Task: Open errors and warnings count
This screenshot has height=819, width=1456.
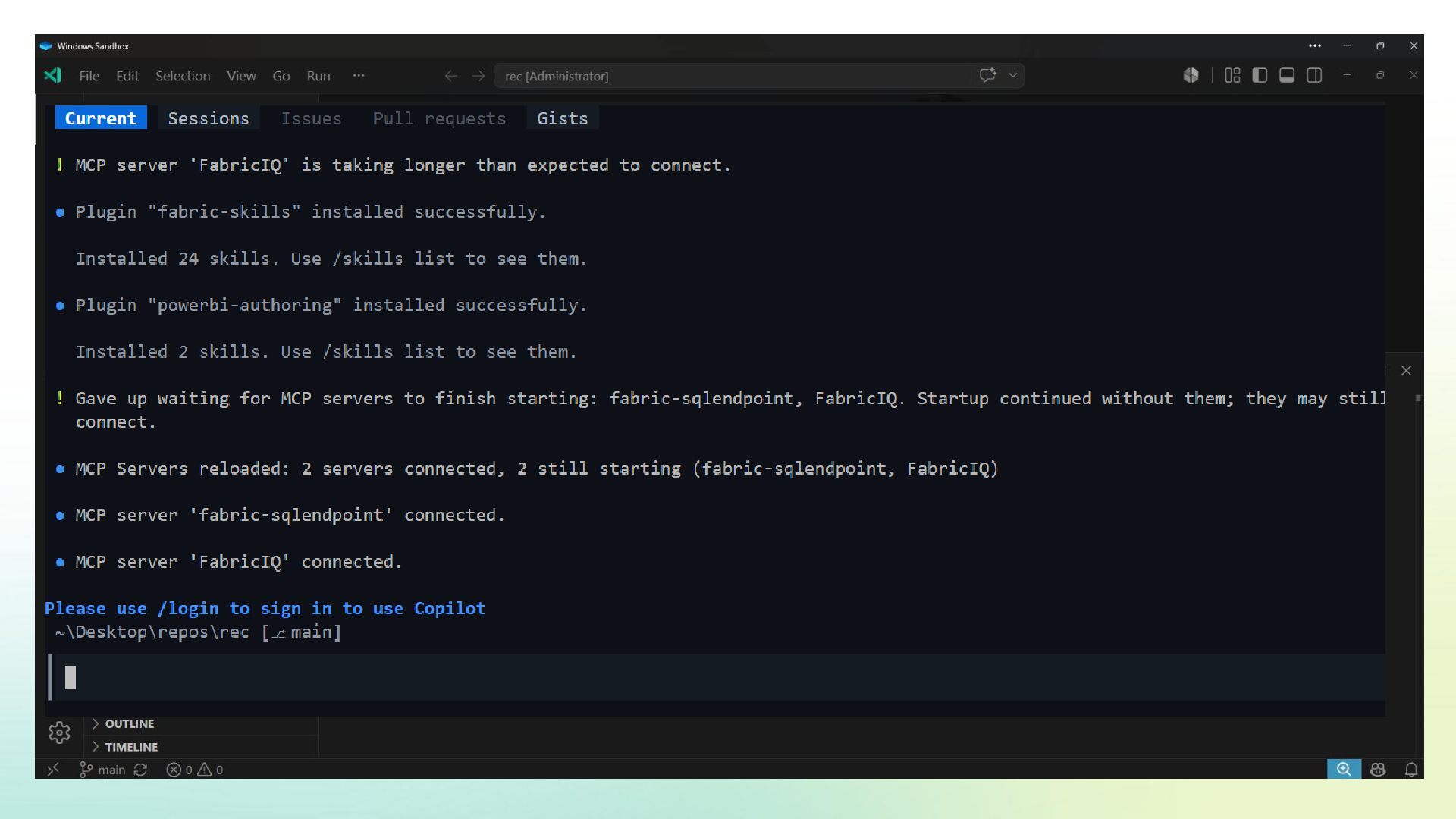Action: coord(195,770)
